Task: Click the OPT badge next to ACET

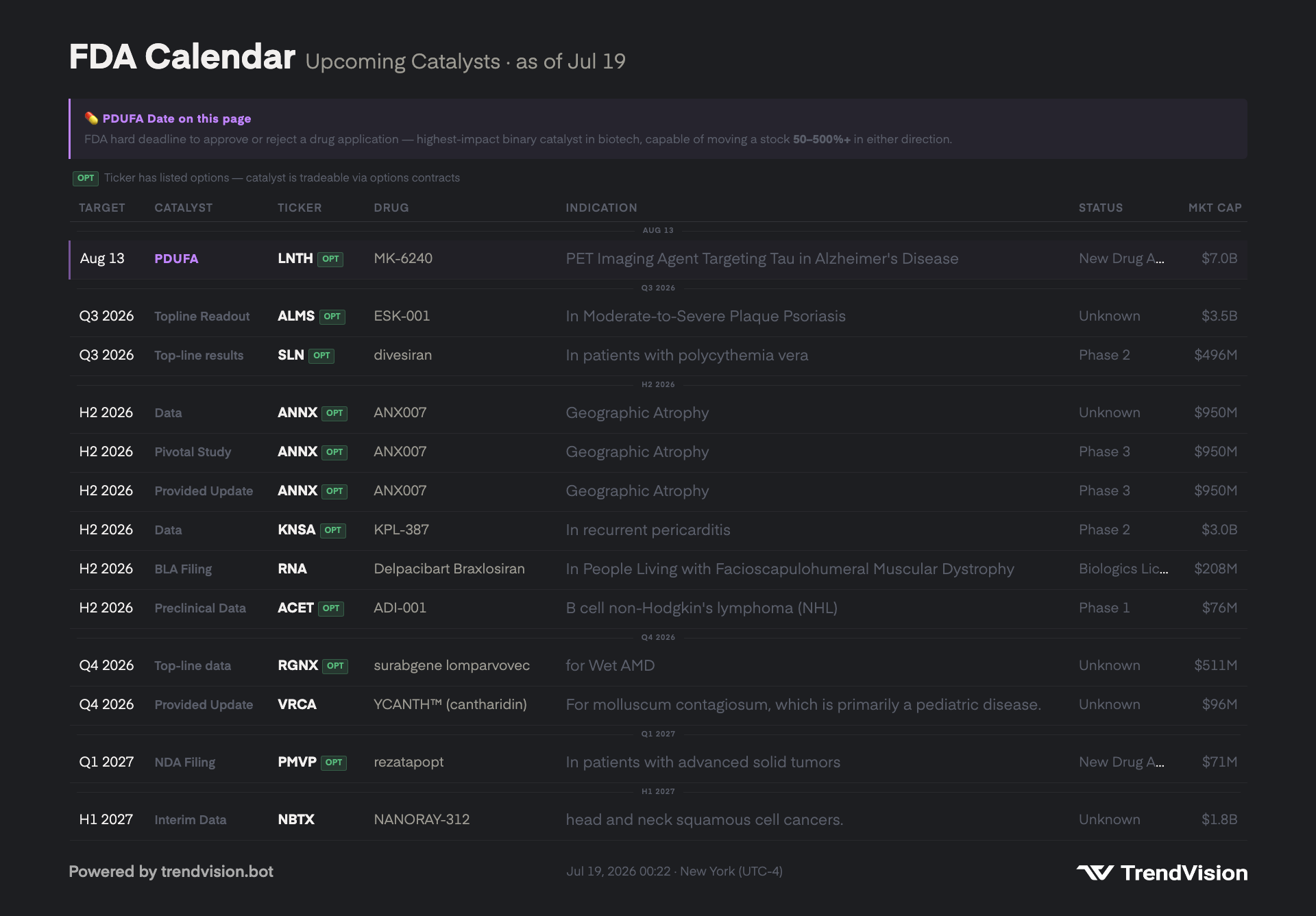Action: click(331, 608)
